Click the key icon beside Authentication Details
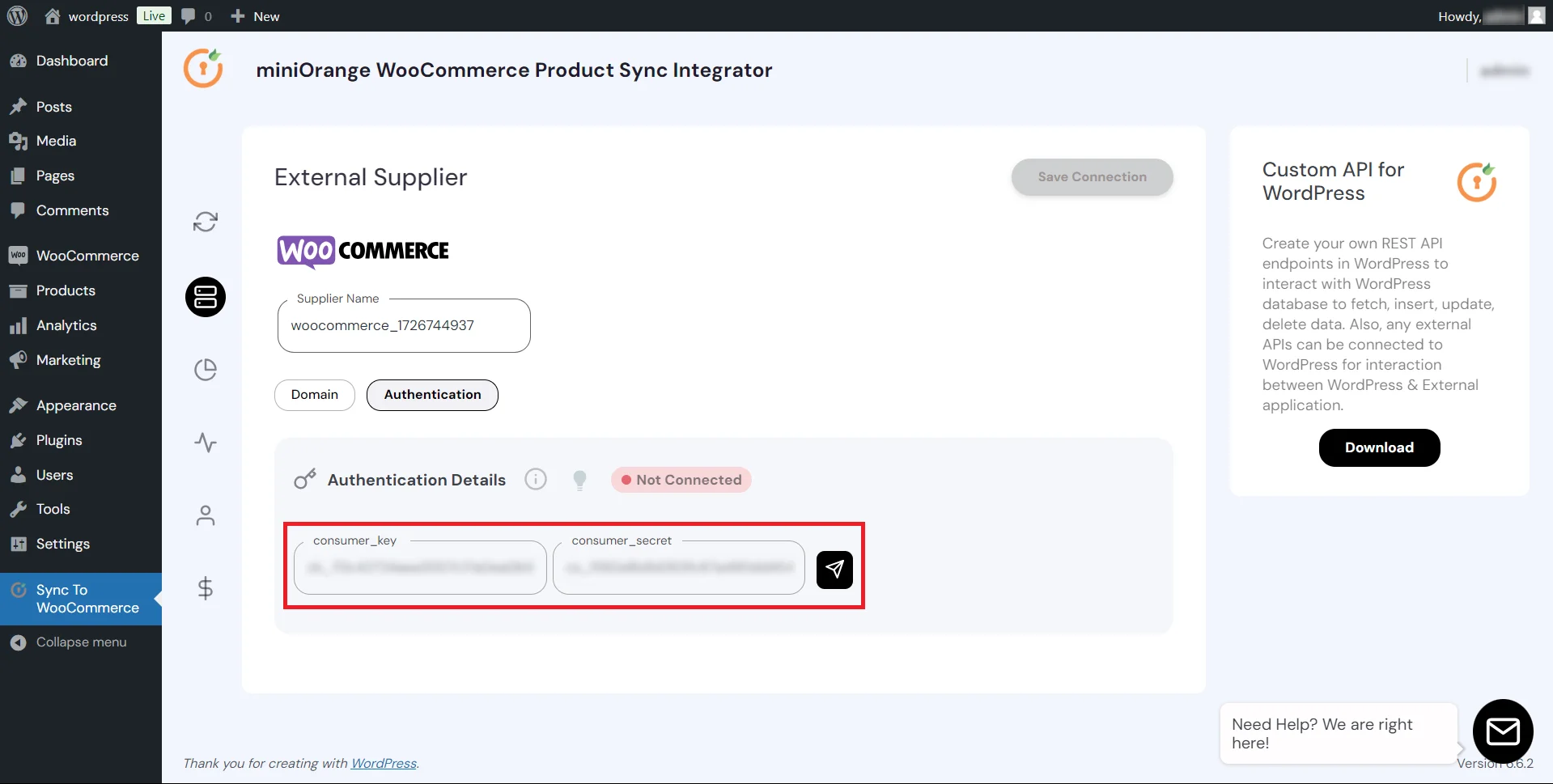This screenshot has width=1553, height=784. point(305,480)
